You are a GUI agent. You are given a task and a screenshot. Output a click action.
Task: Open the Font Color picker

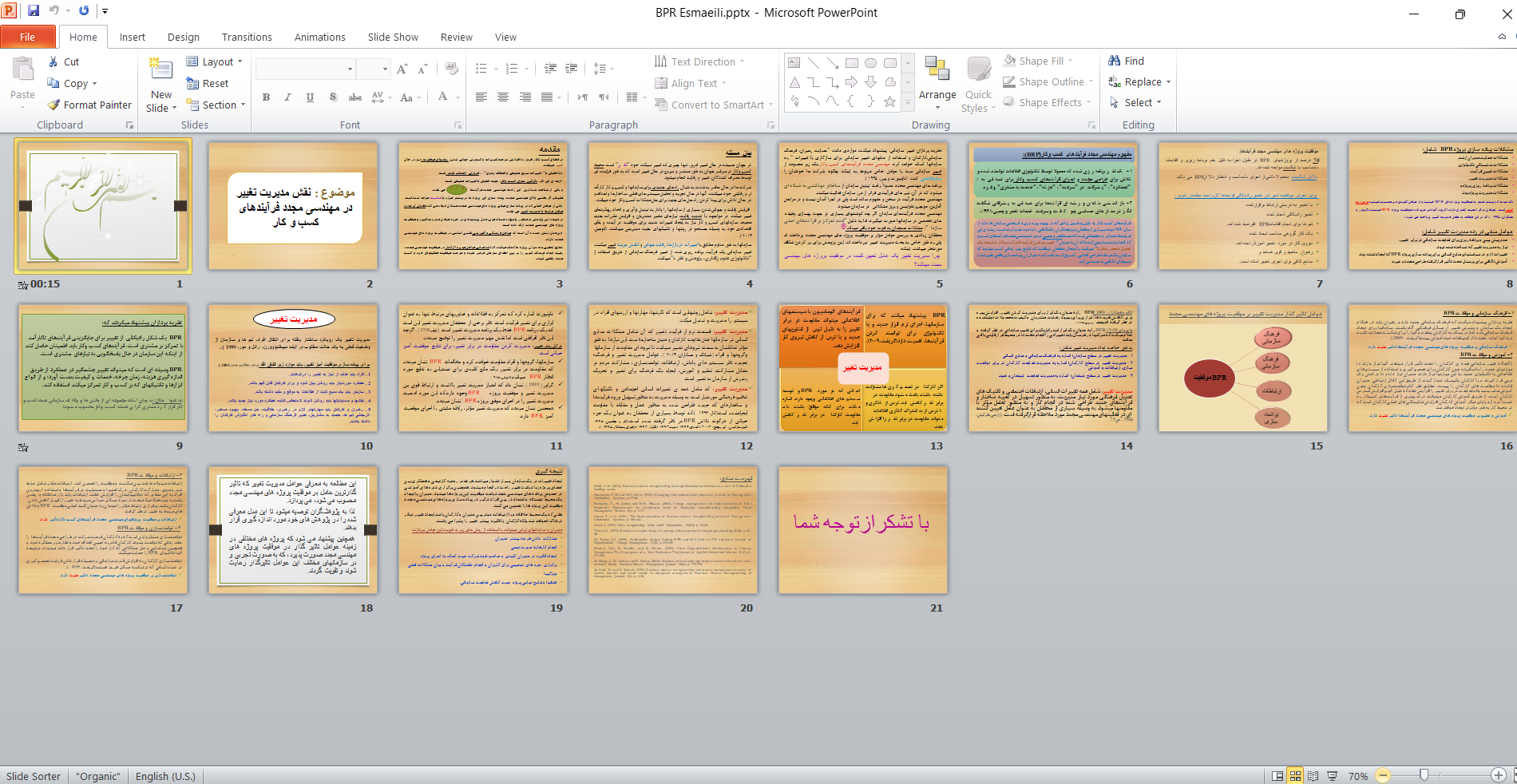(x=448, y=97)
